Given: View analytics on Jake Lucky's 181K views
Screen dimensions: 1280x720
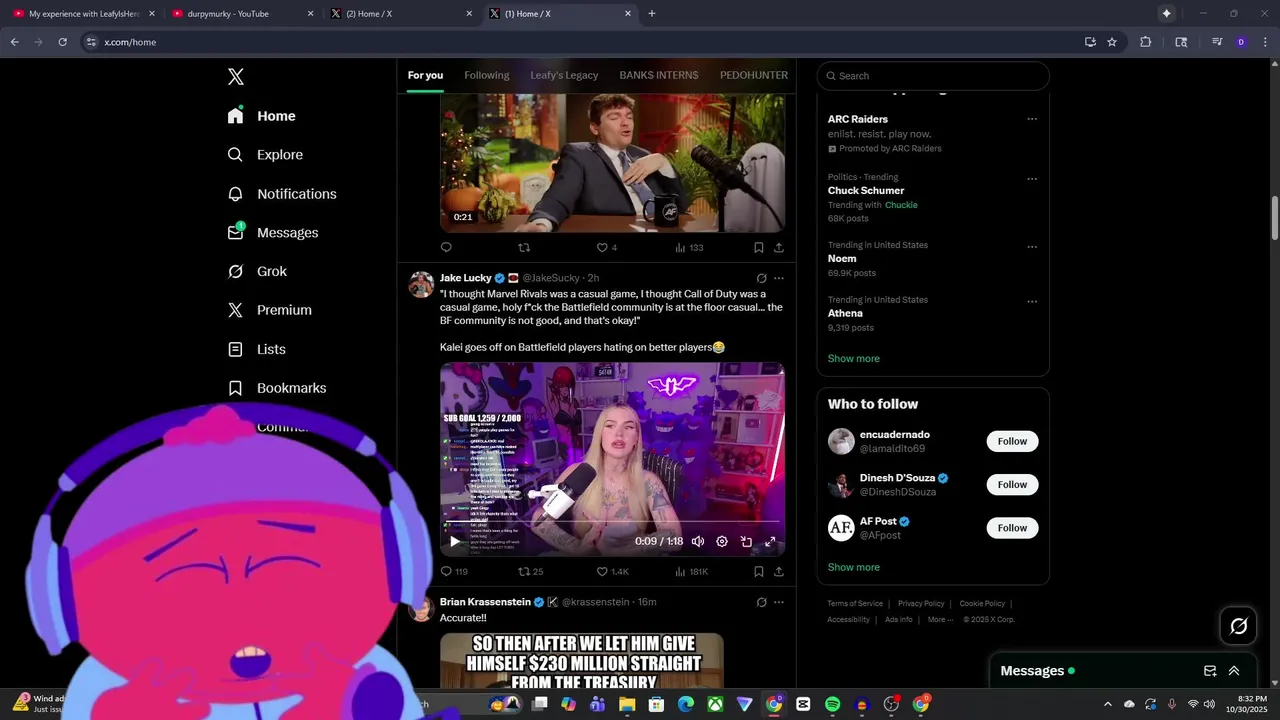Looking at the screenshot, I should pos(691,572).
